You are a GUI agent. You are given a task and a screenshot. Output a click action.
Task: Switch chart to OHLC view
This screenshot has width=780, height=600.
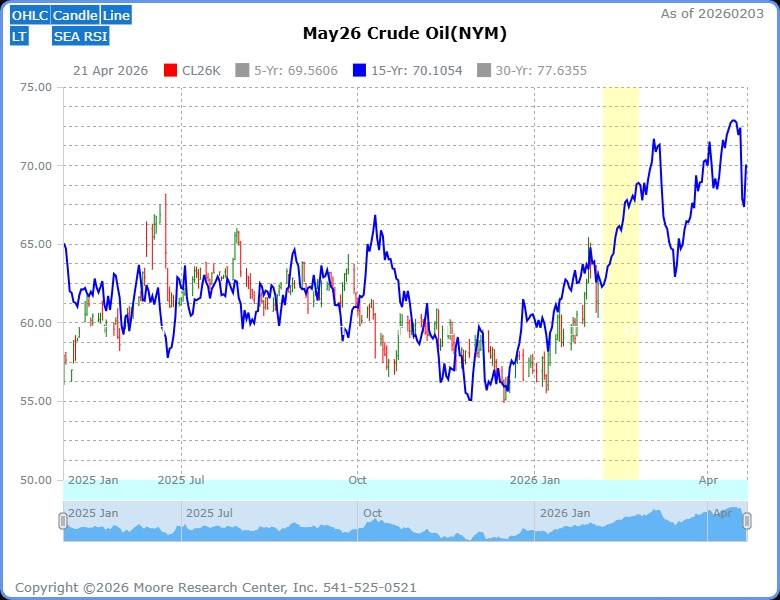point(30,15)
